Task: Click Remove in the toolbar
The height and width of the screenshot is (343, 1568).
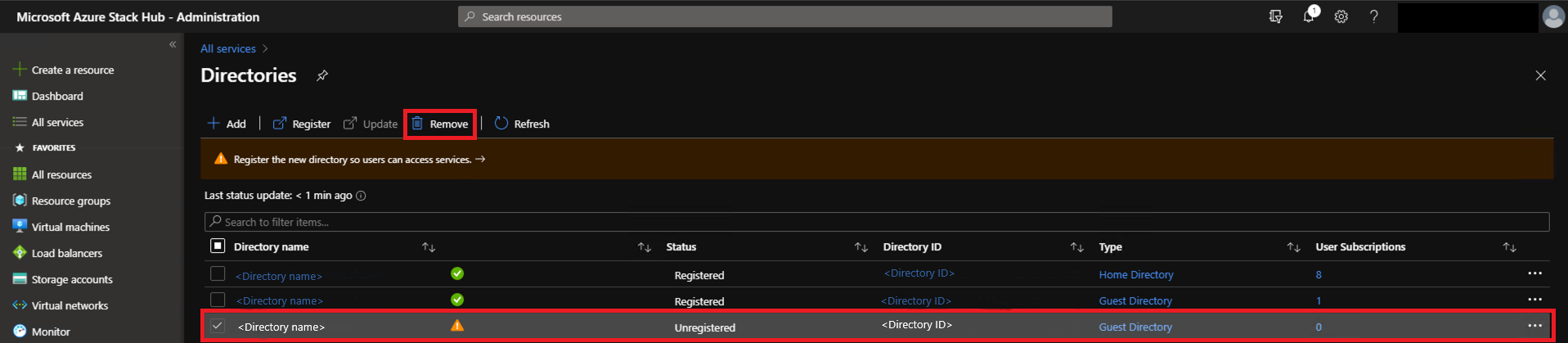Action: click(440, 124)
